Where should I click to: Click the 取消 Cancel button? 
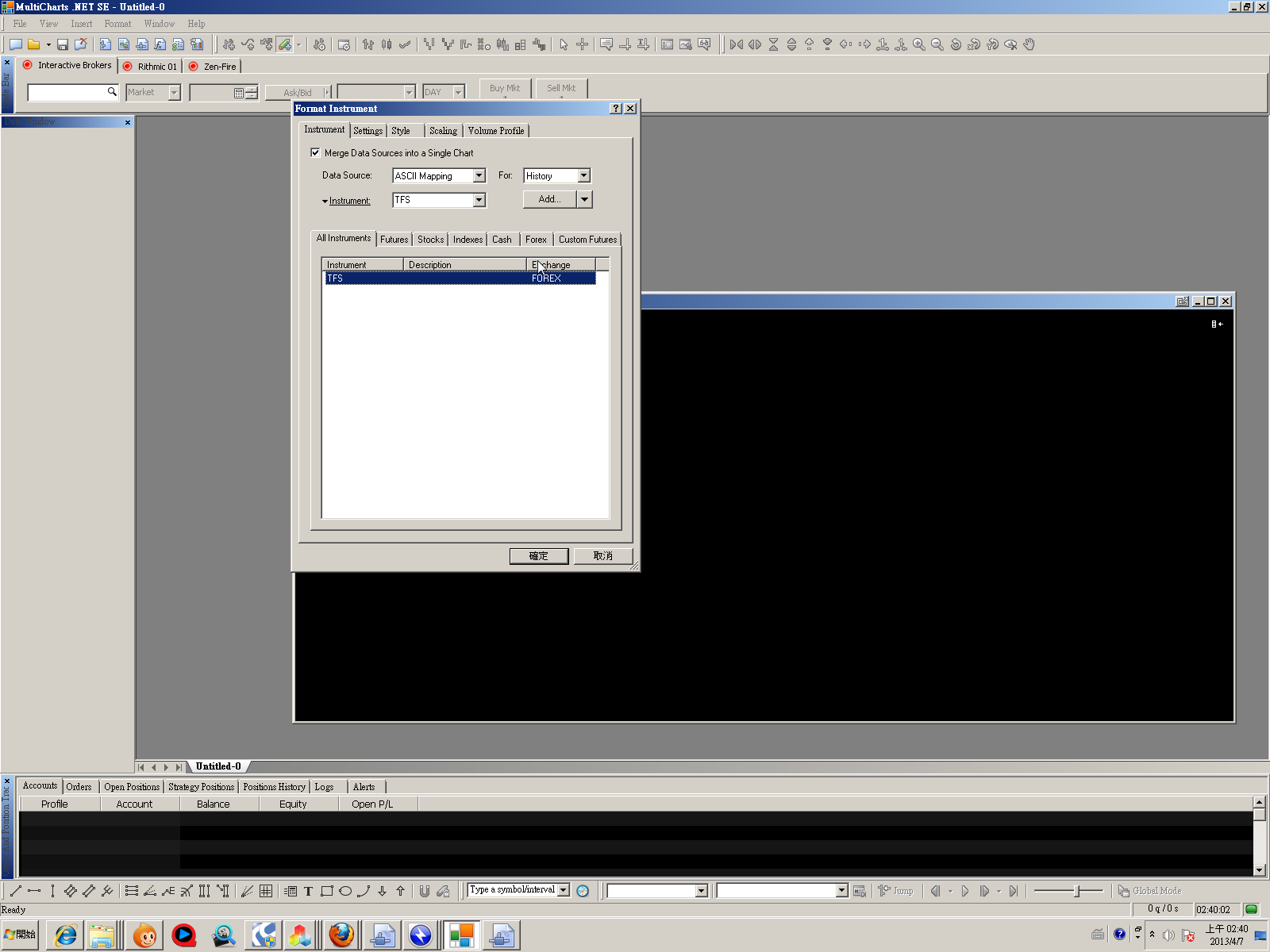click(603, 556)
